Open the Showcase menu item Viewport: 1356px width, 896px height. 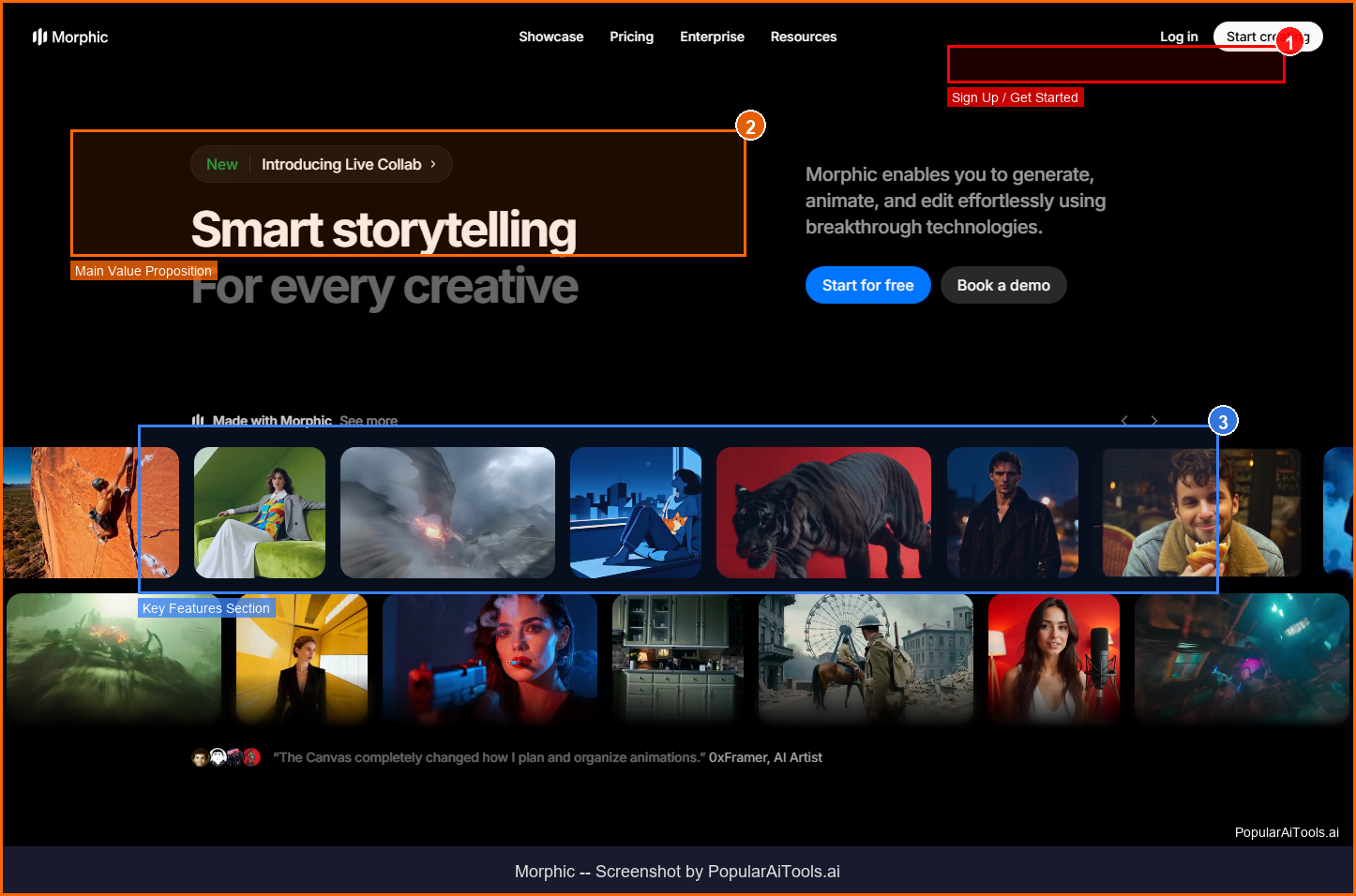click(x=550, y=37)
